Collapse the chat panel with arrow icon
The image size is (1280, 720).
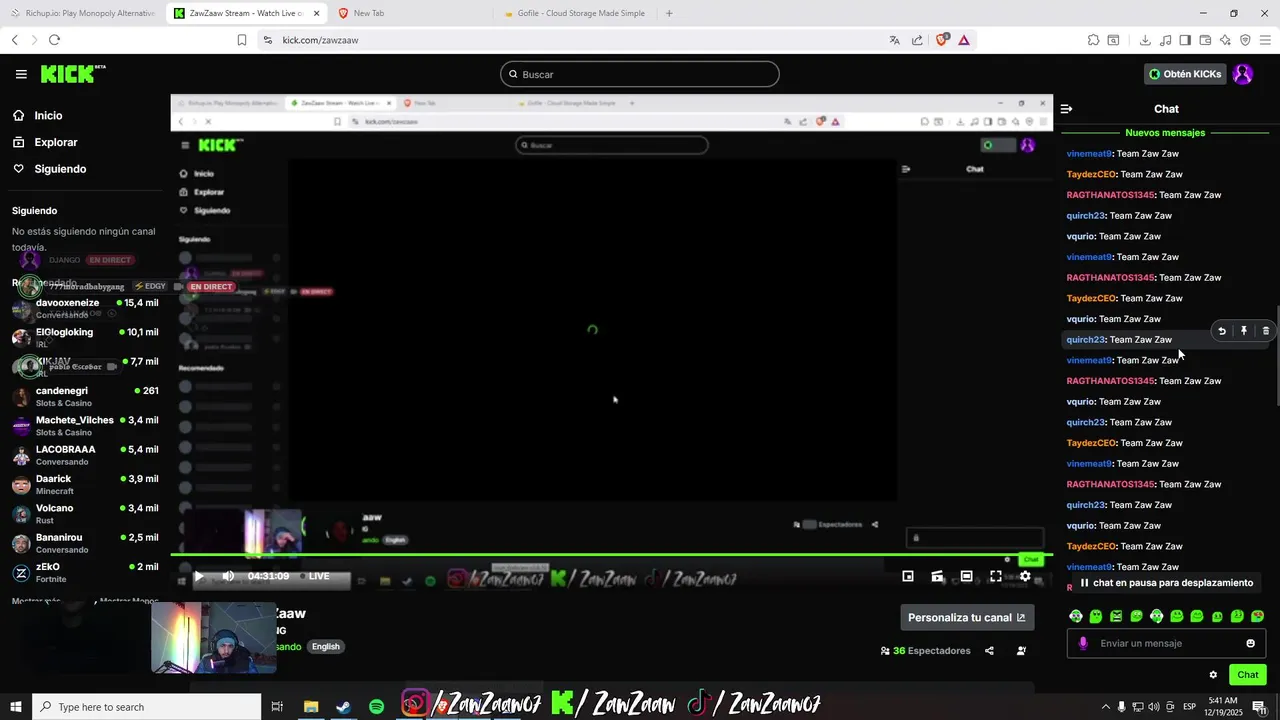point(1066,109)
